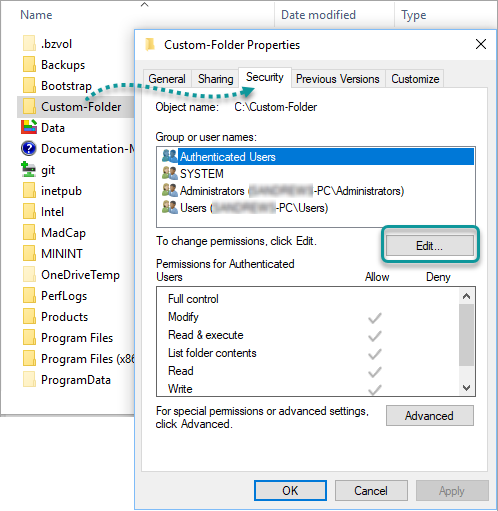Viewport: 498px width, 511px height.
Task: Click the Custom-Folder folder icon
Action: 29,106
